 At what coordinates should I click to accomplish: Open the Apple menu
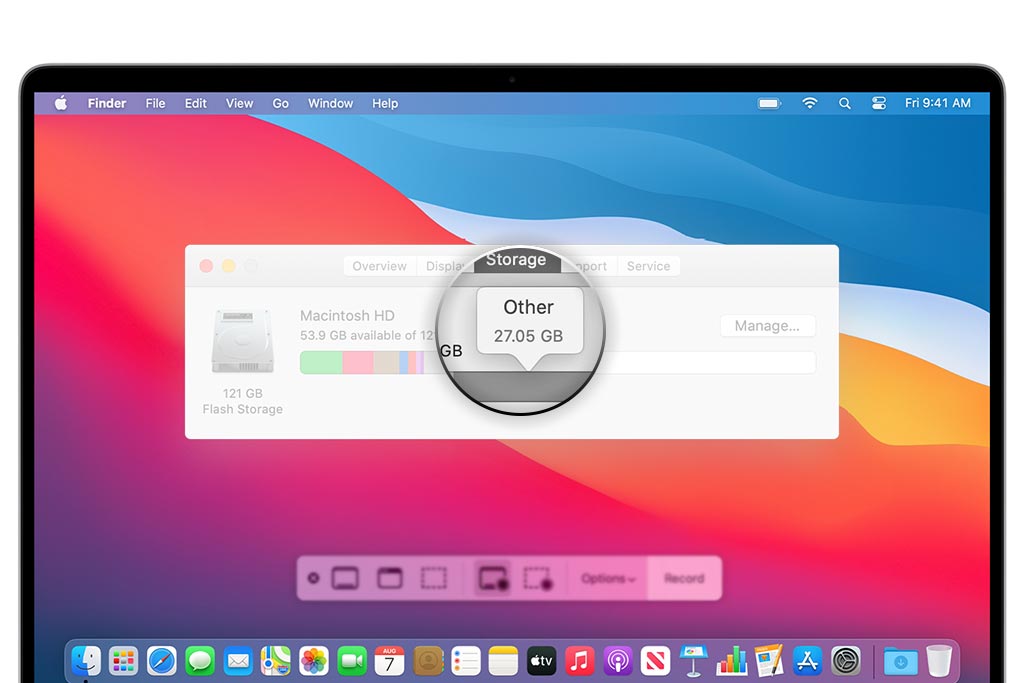(x=61, y=103)
